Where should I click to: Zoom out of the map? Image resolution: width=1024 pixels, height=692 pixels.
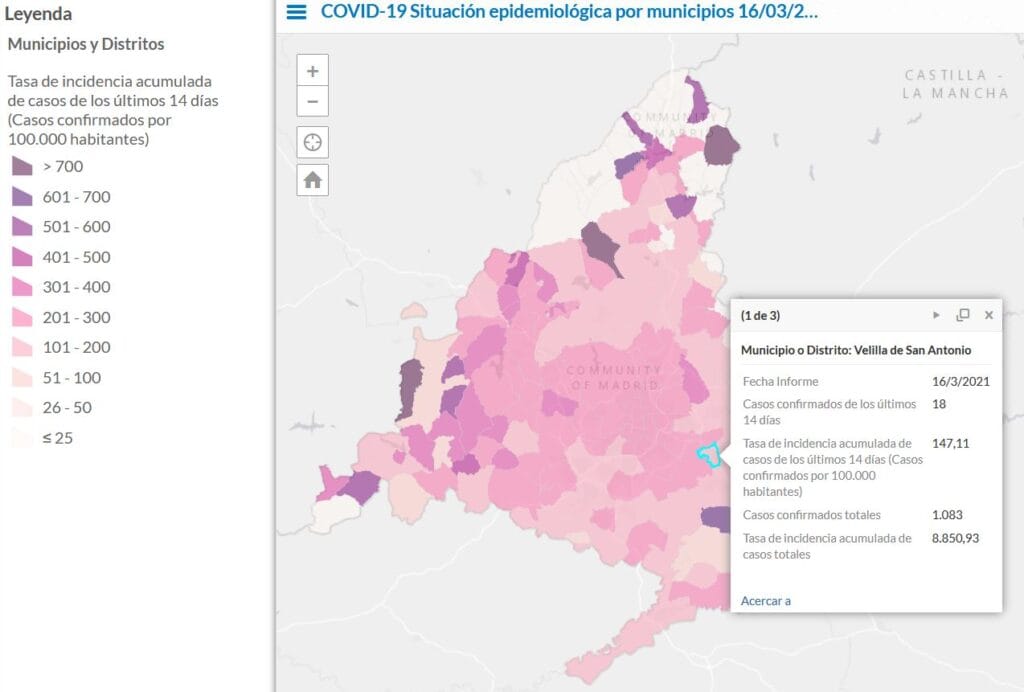[x=312, y=101]
